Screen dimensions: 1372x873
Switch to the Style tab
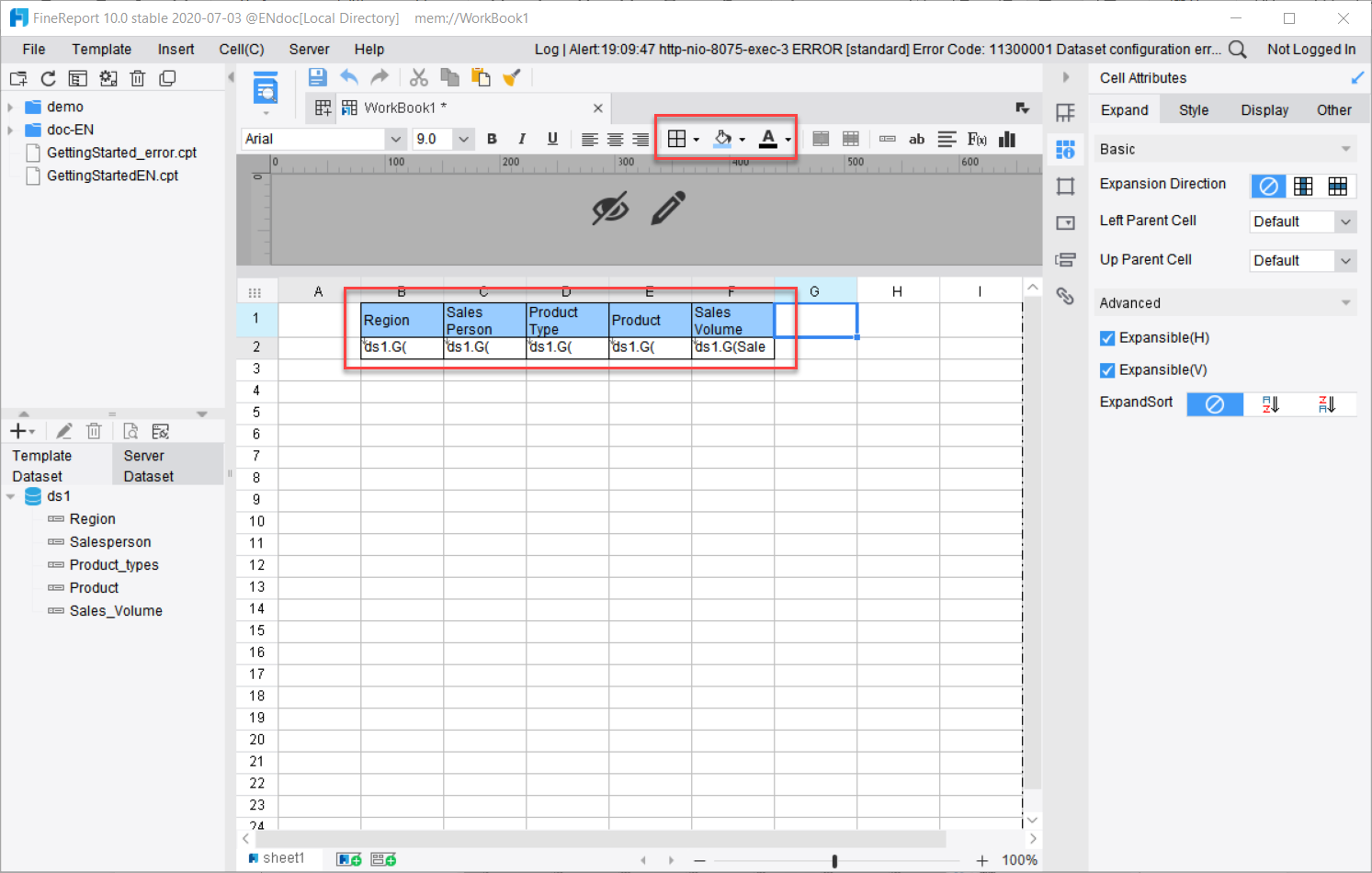tap(1194, 110)
